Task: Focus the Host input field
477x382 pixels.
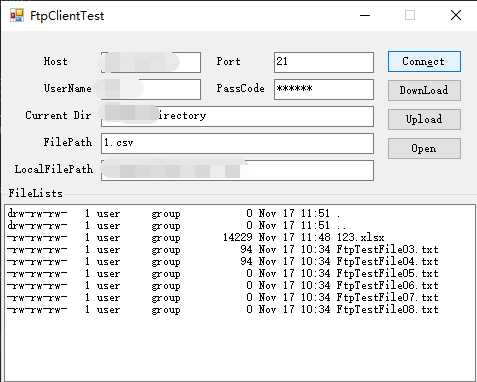Action: (151, 62)
